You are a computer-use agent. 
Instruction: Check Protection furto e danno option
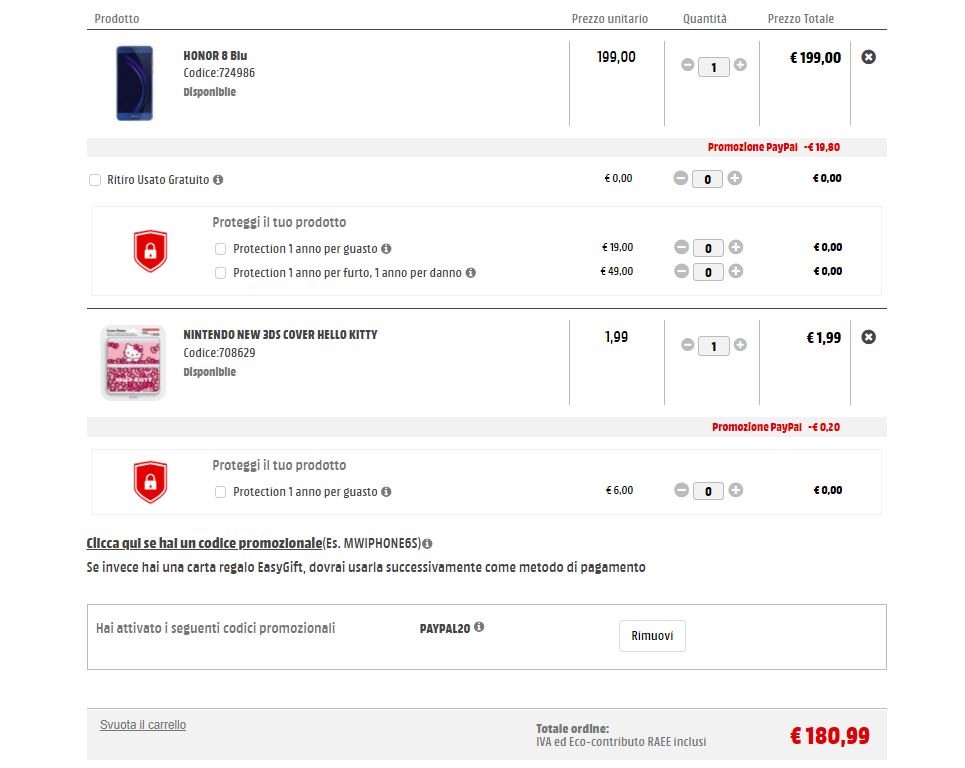[x=221, y=273]
